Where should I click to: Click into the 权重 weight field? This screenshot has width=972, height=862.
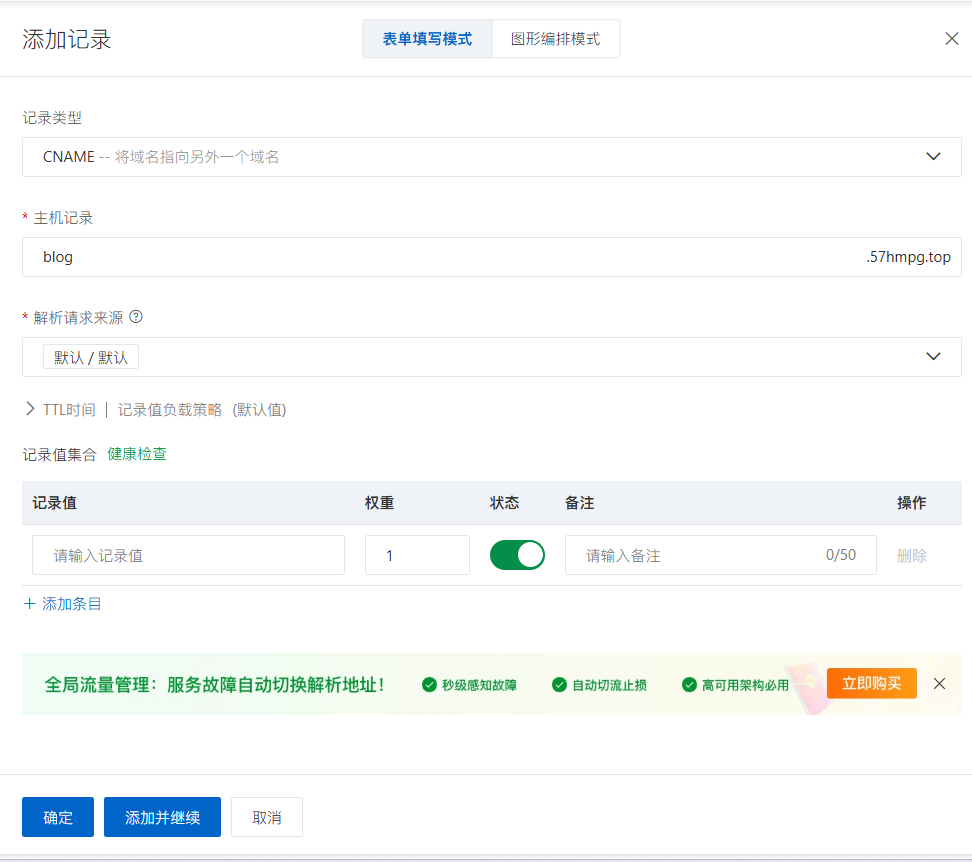(x=417, y=555)
